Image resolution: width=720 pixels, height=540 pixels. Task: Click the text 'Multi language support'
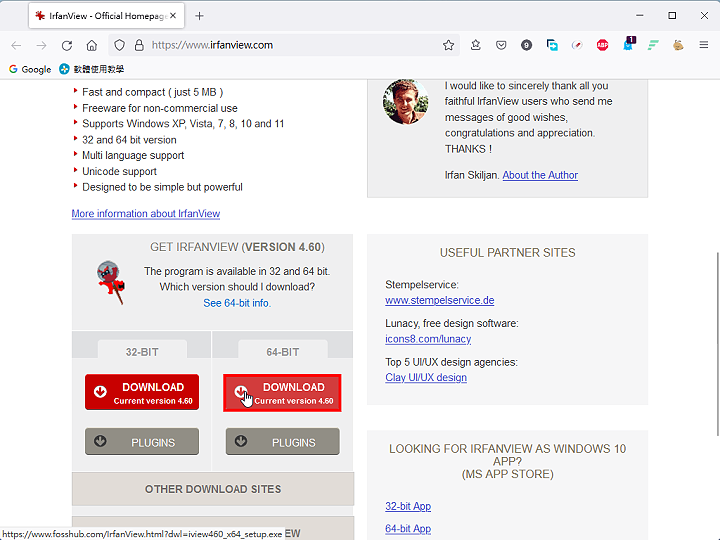pyautogui.click(x=133, y=156)
